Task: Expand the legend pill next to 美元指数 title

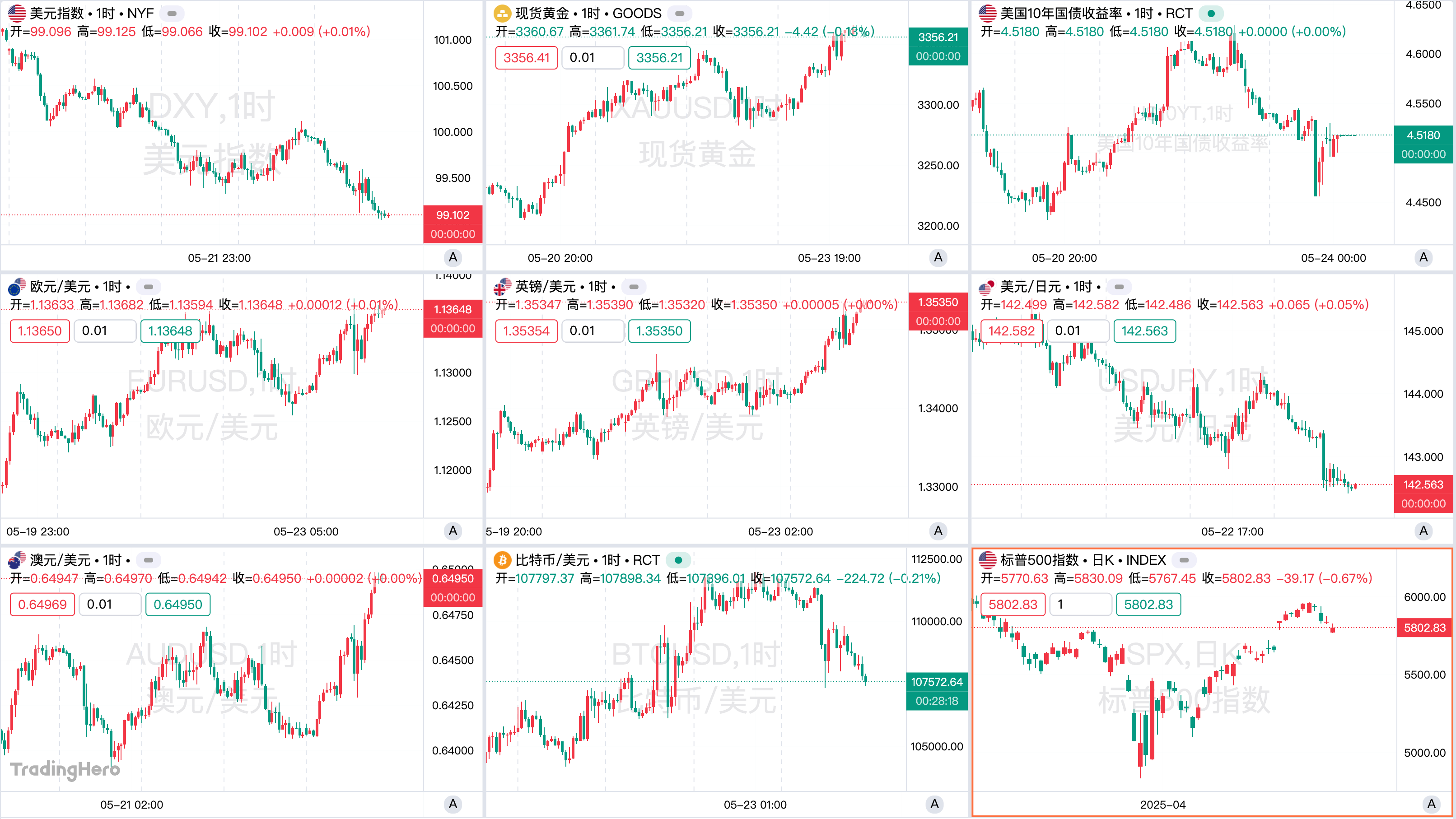Action: click(x=172, y=13)
